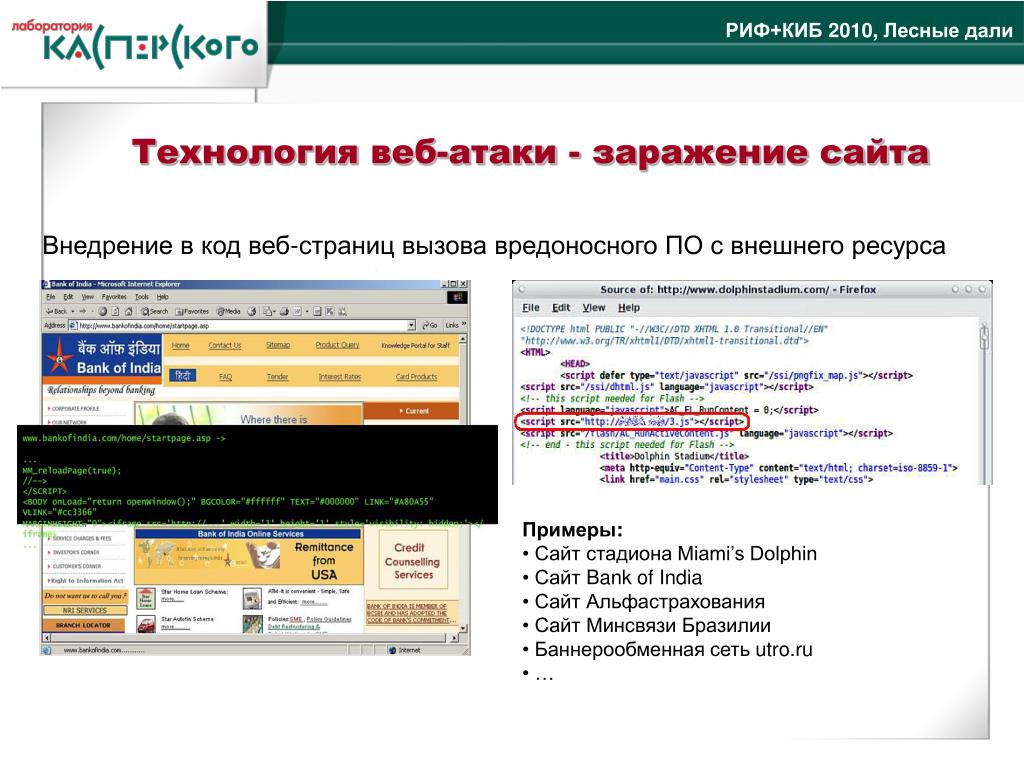Open Help menu in Firefox source window

point(629,308)
